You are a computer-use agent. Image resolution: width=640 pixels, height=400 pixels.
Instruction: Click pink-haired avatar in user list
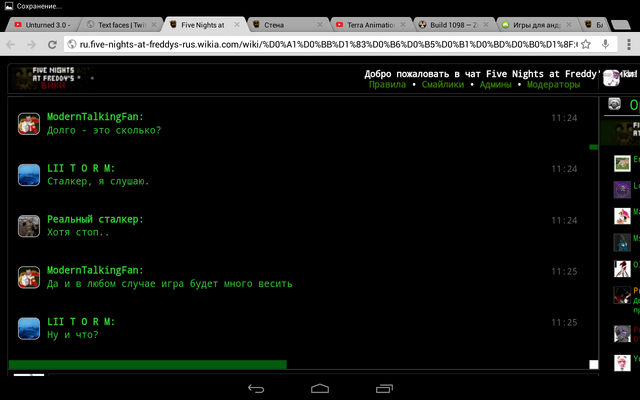622,216
